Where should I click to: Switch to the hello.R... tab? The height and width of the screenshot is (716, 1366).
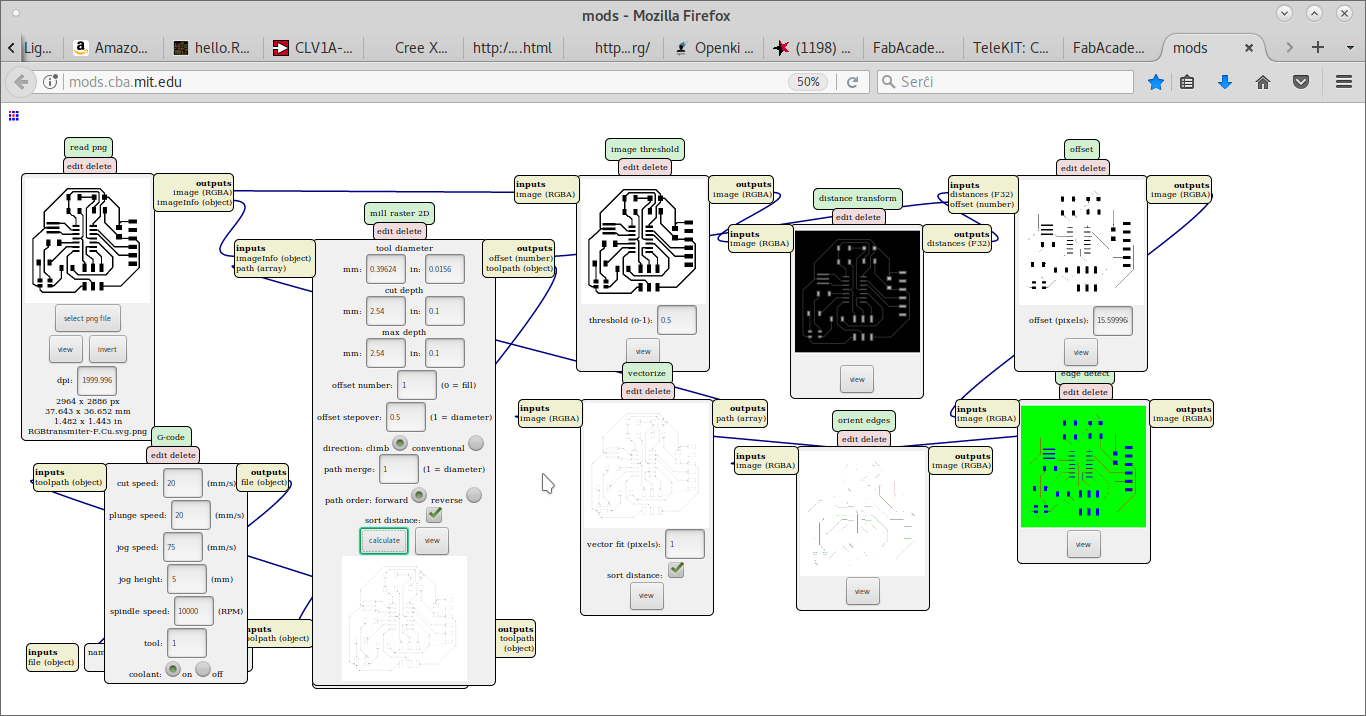click(x=212, y=47)
